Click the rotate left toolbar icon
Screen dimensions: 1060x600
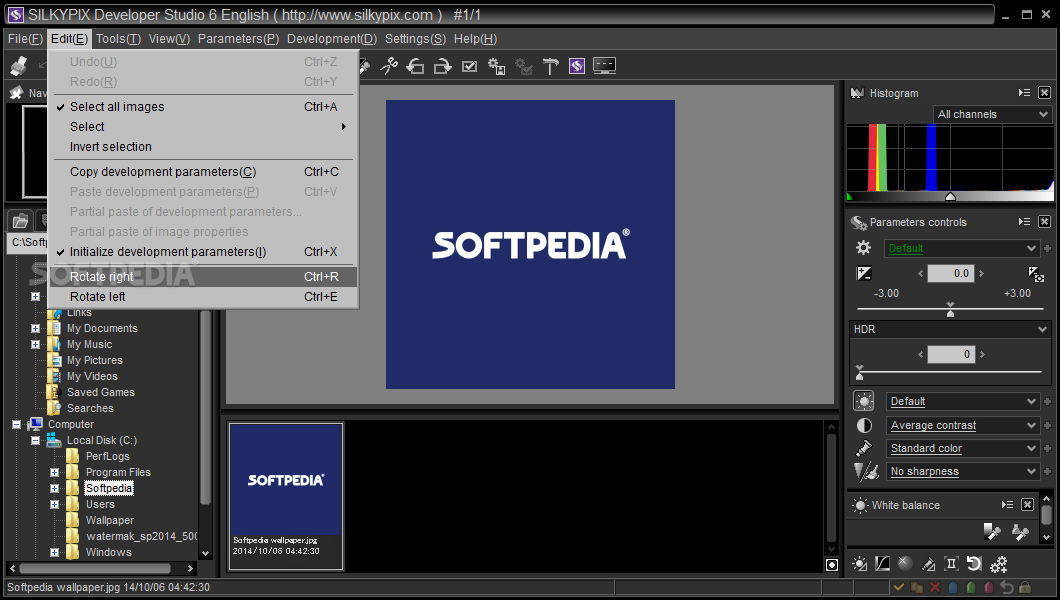[415, 66]
